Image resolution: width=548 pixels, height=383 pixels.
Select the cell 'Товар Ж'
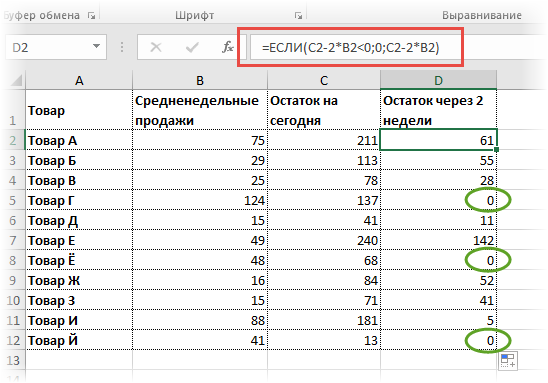click(x=79, y=280)
